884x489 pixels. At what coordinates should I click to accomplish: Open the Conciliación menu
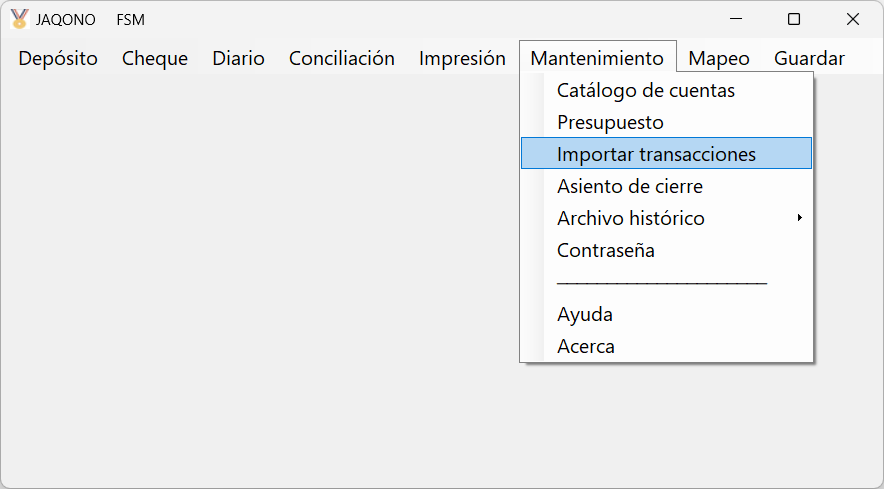point(342,59)
